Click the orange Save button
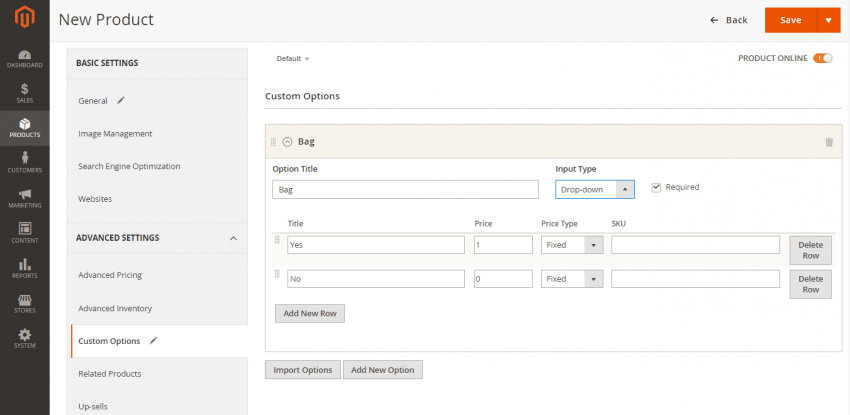This screenshot has height=415, width=850. click(x=790, y=20)
